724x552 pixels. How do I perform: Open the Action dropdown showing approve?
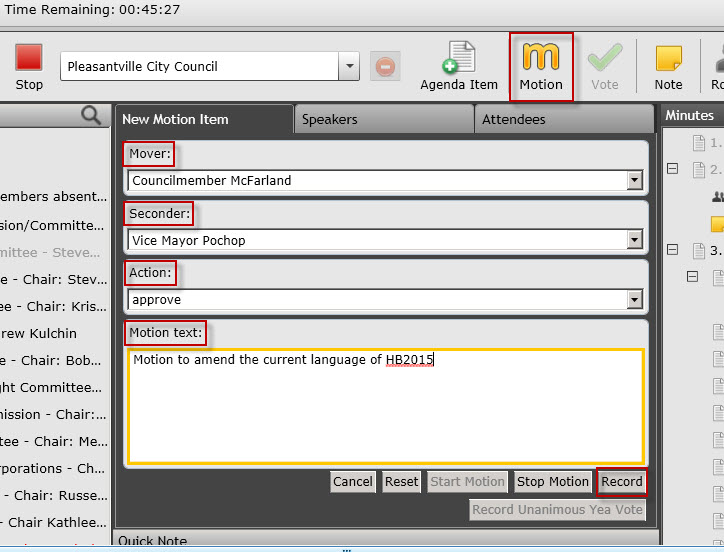click(633, 300)
